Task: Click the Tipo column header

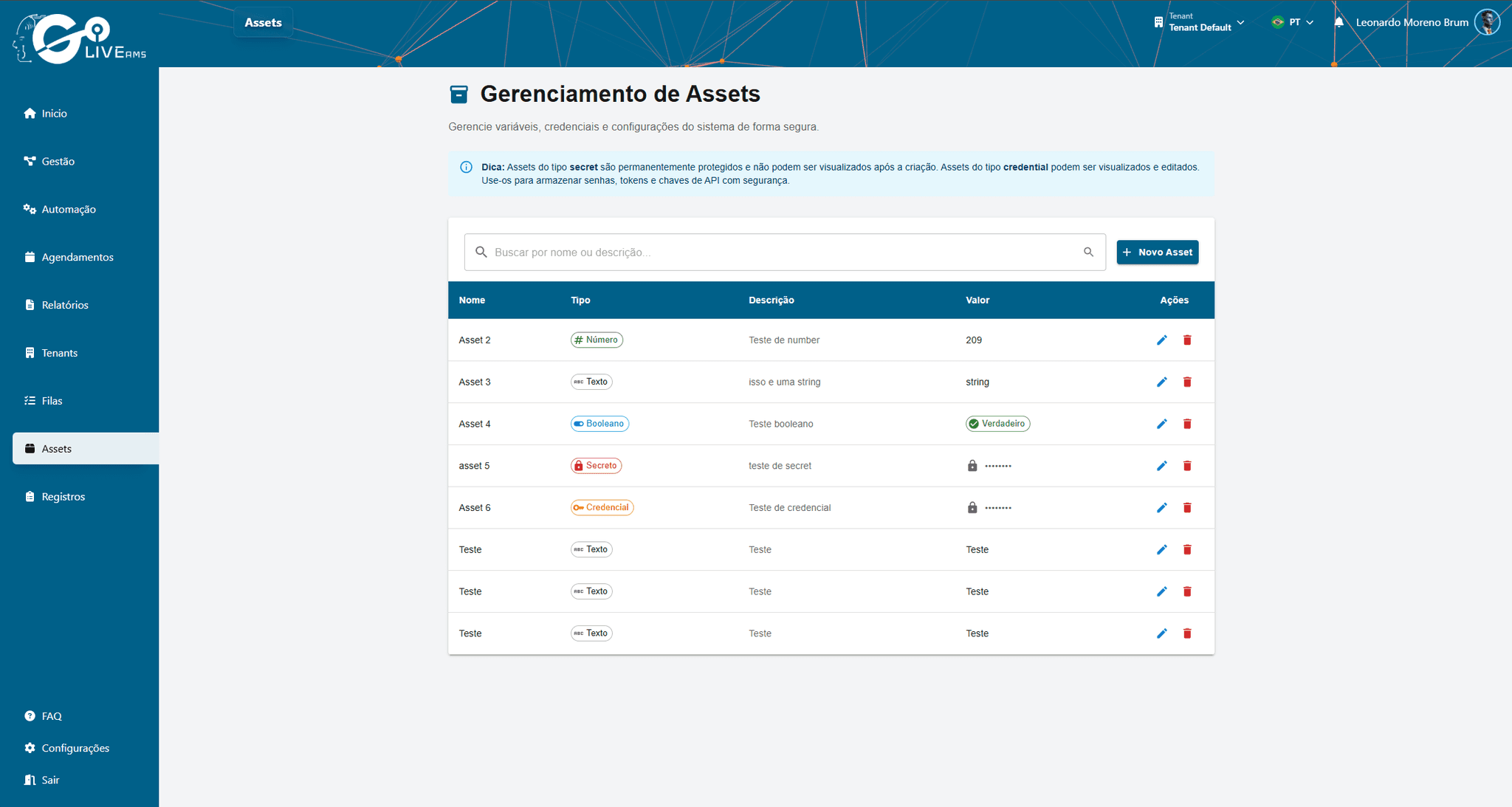Action: click(580, 301)
